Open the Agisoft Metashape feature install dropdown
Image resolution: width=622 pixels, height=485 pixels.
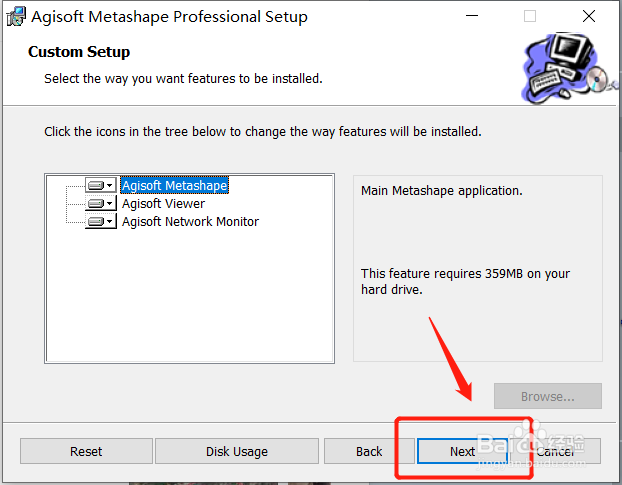pyautogui.click(x=101, y=185)
